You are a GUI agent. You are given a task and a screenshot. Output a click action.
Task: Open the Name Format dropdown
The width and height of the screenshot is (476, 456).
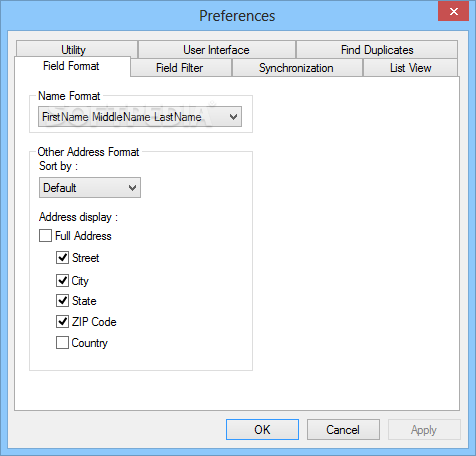pyautogui.click(x=140, y=117)
